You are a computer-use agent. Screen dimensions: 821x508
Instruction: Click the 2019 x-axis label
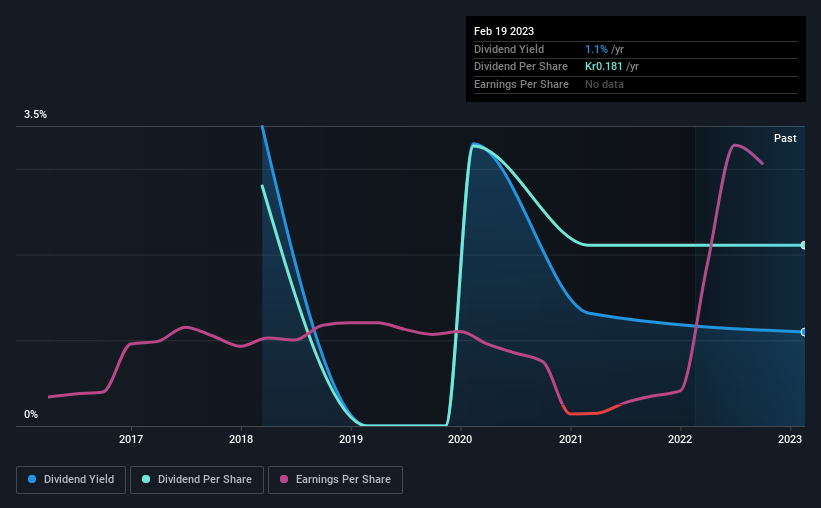(x=351, y=439)
